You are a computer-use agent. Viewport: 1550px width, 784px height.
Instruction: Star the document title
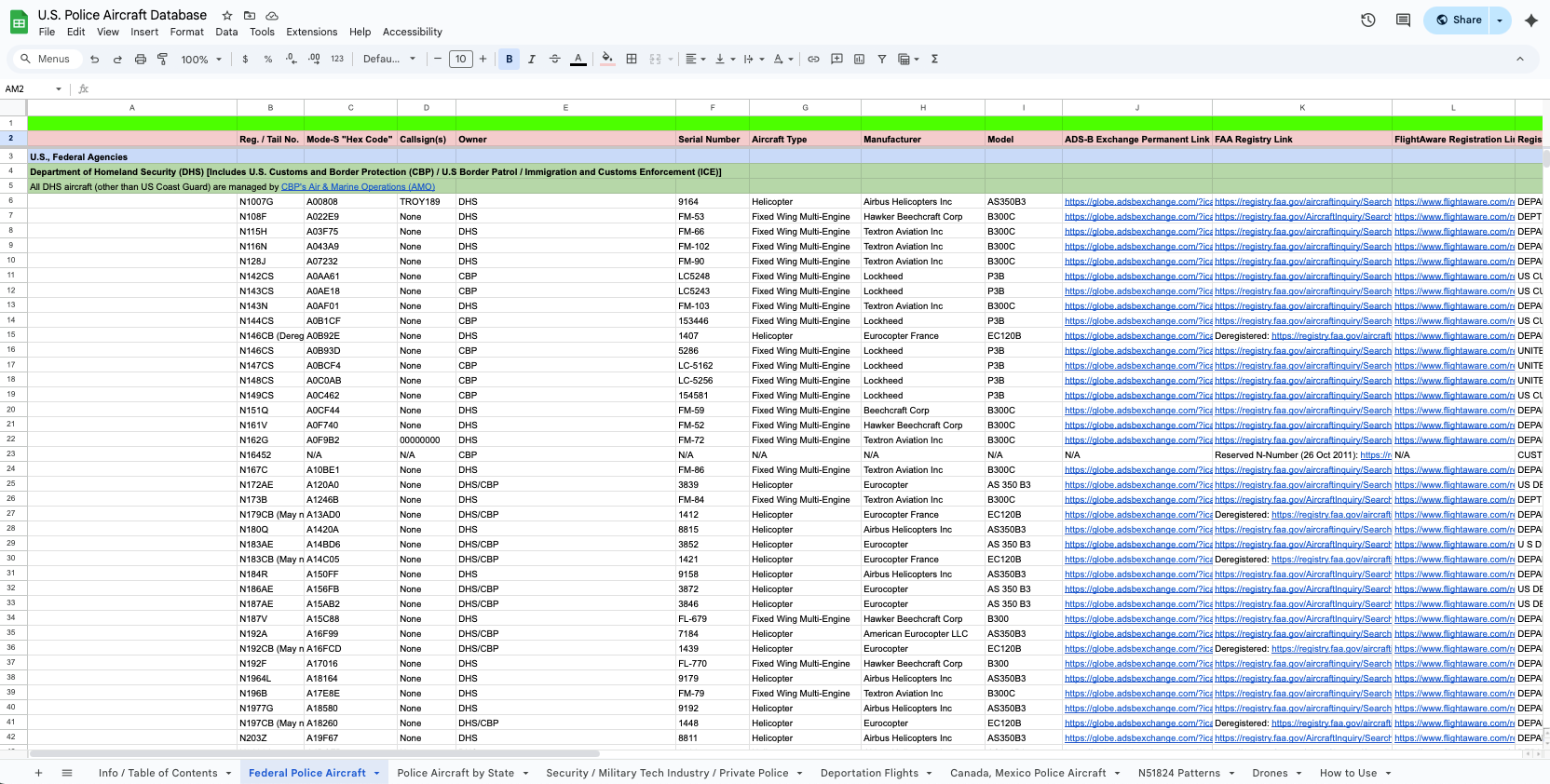(x=227, y=16)
